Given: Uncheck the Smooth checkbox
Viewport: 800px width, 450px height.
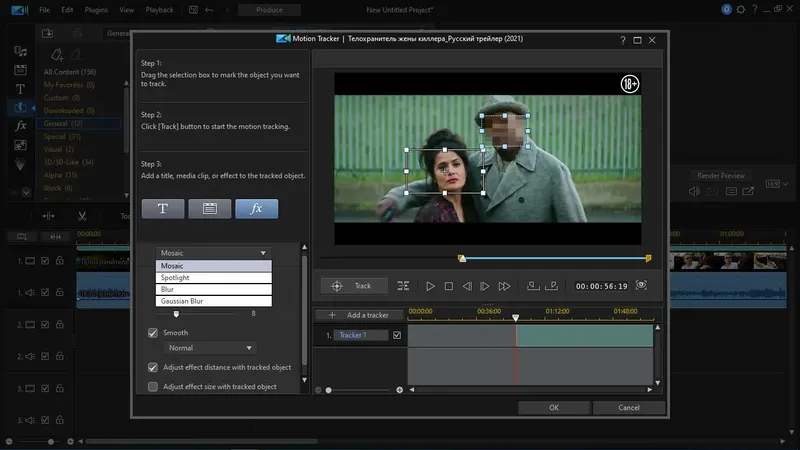Looking at the screenshot, I should 153,333.
